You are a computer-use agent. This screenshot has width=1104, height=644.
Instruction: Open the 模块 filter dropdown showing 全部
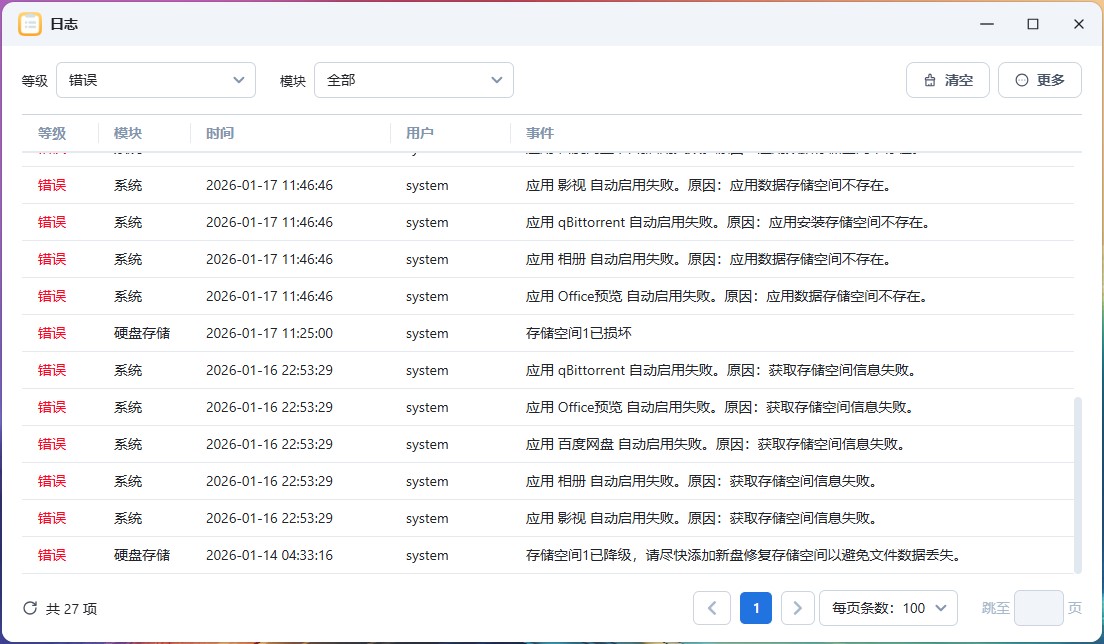click(413, 79)
